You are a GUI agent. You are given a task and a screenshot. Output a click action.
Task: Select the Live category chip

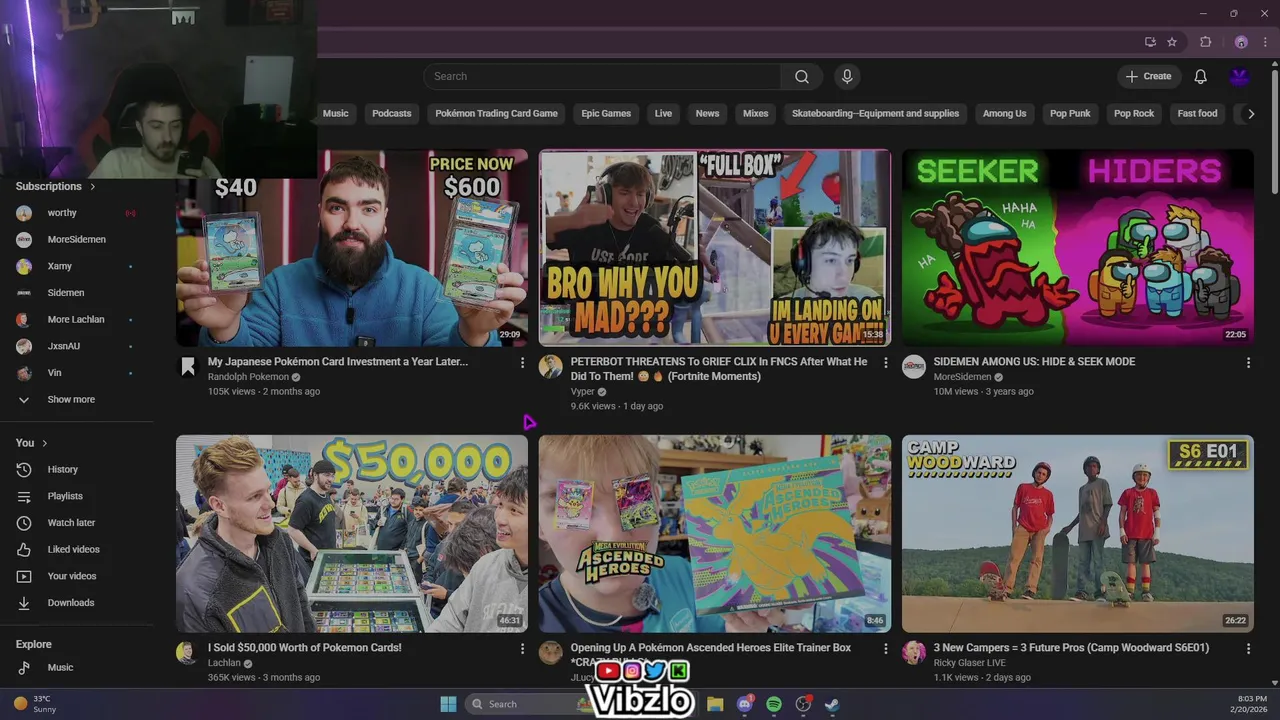[x=663, y=114]
